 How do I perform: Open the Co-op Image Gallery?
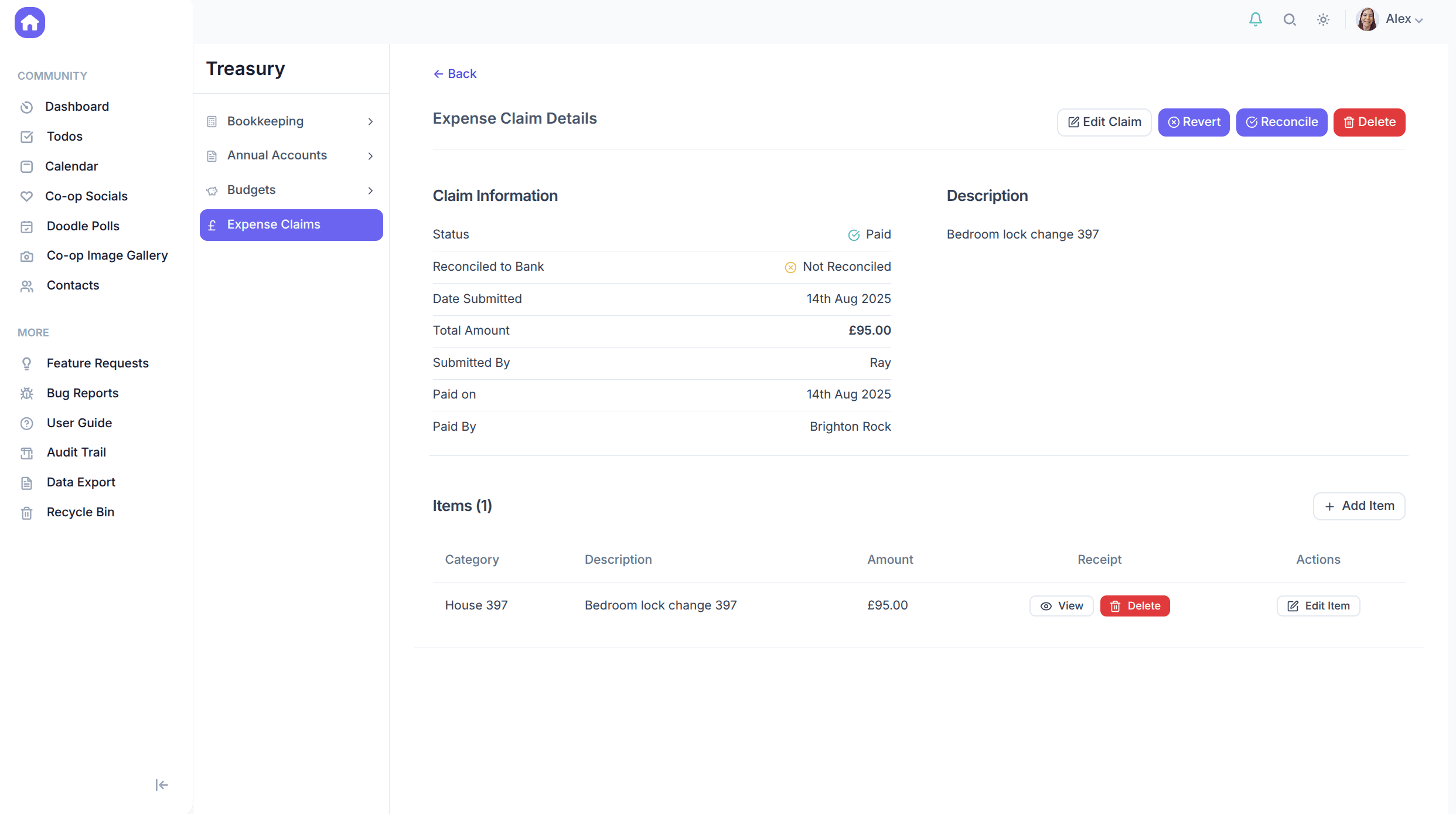[x=107, y=256]
